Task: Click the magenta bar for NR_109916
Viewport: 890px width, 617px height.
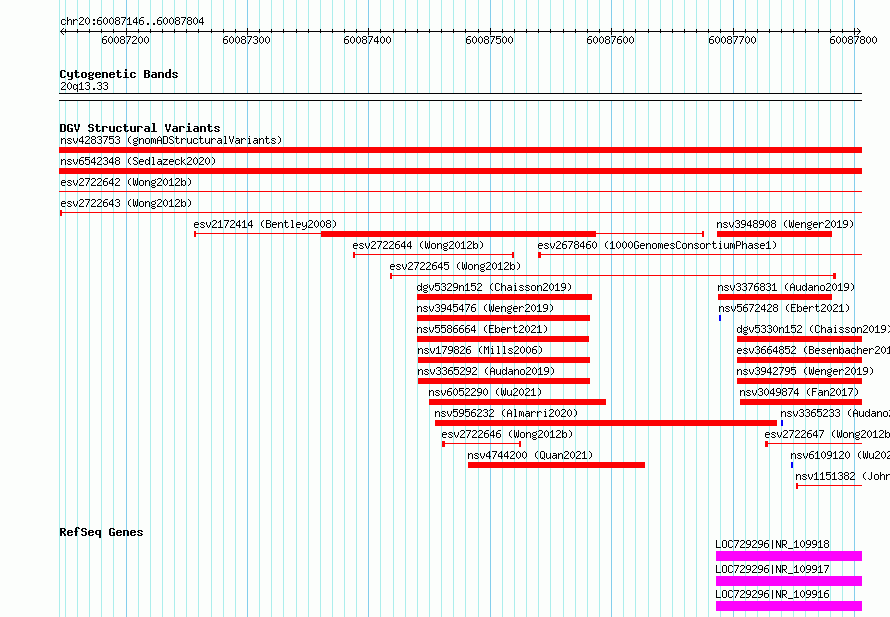Action: coord(789,606)
